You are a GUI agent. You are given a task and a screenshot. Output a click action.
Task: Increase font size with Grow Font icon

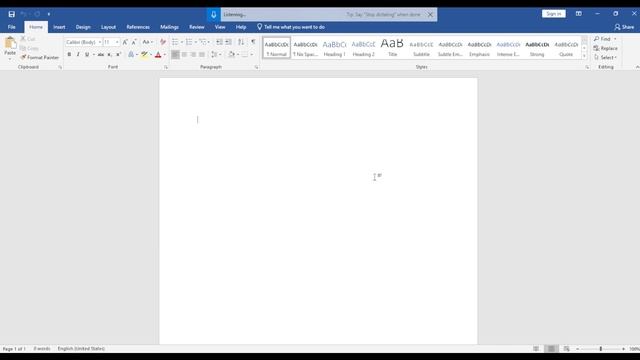pos(125,42)
